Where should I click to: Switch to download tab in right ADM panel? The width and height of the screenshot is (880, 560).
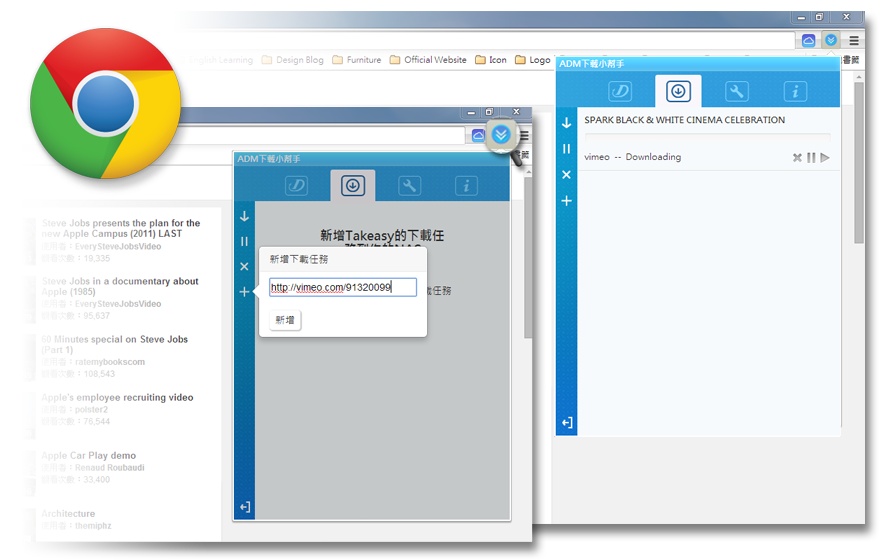(x=678, y=91)
